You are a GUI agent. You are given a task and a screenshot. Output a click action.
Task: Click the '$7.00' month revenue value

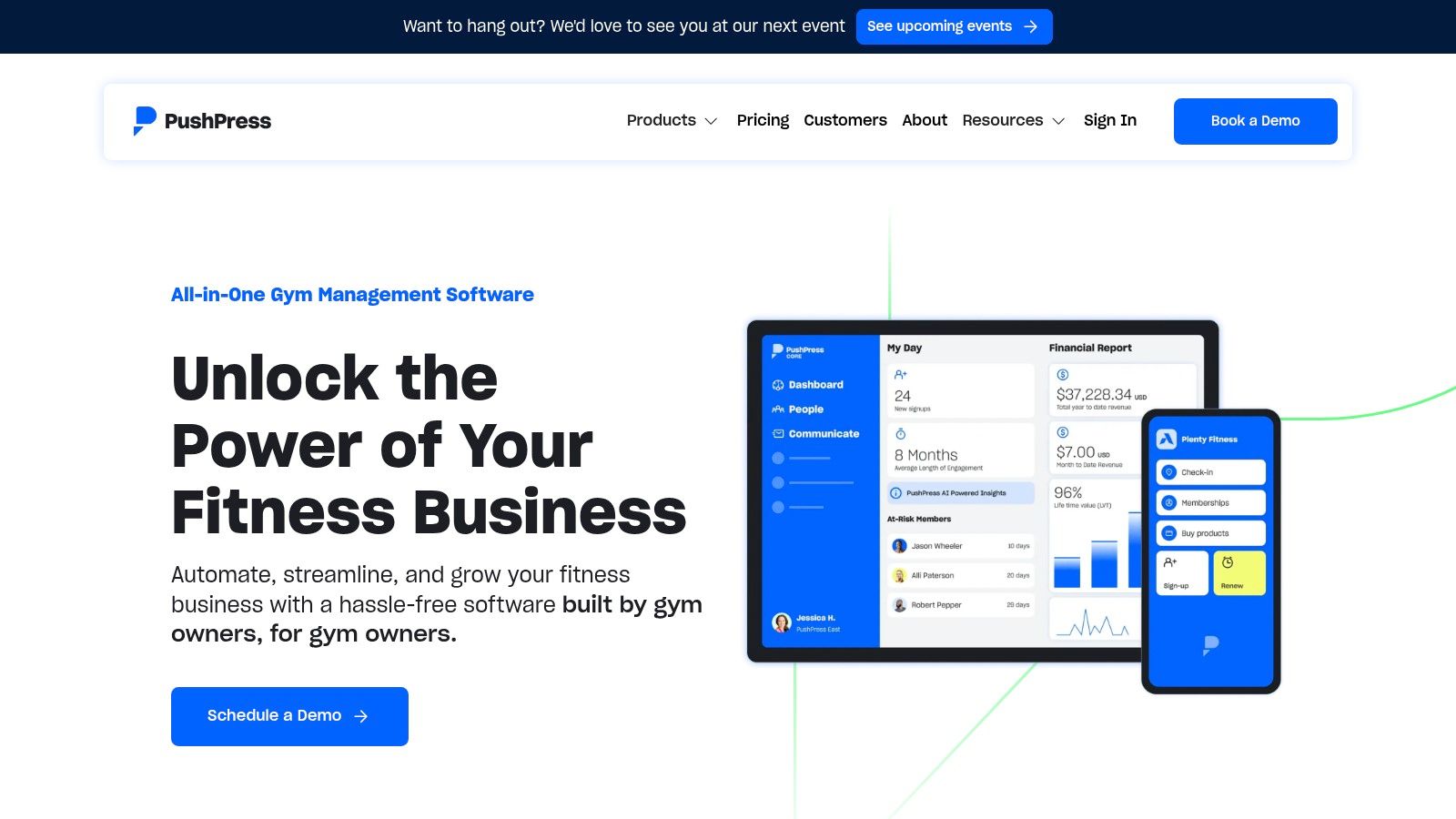[1076, 452]
